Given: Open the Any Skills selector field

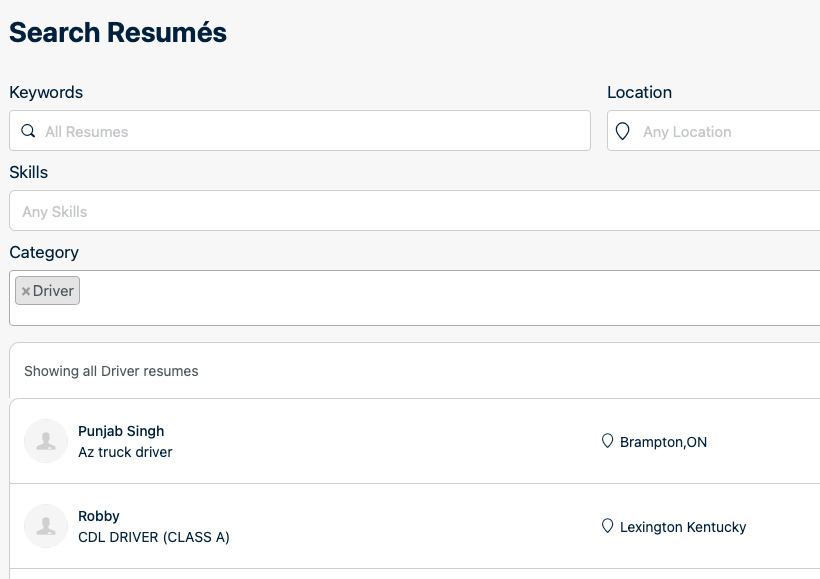Looking at the screenshot, I should (x=415, y=211).
